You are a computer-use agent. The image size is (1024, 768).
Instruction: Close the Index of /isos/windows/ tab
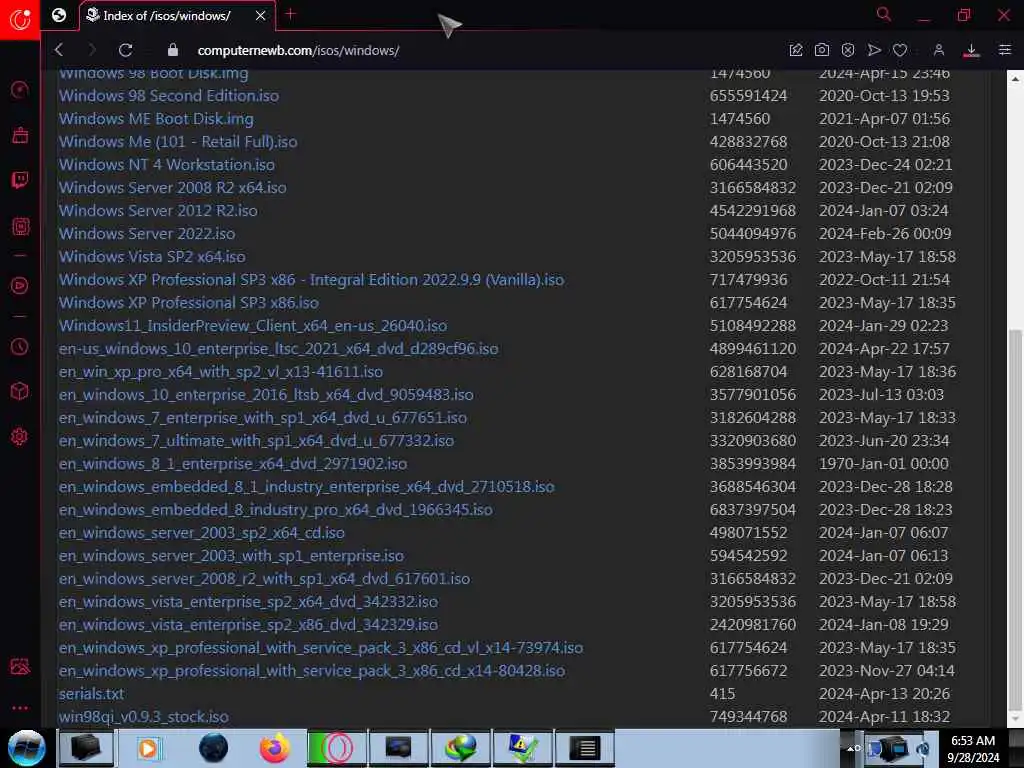261,15
